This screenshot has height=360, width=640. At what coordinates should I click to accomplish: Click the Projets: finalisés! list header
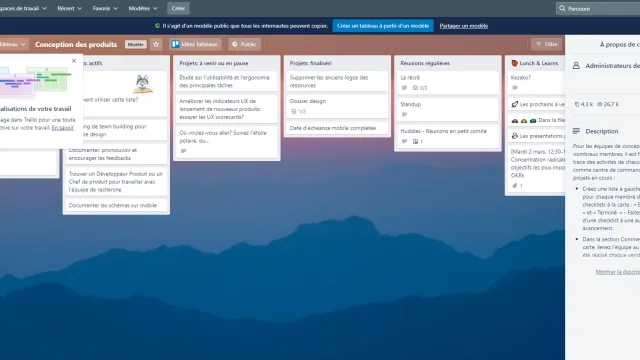(311, 63)
